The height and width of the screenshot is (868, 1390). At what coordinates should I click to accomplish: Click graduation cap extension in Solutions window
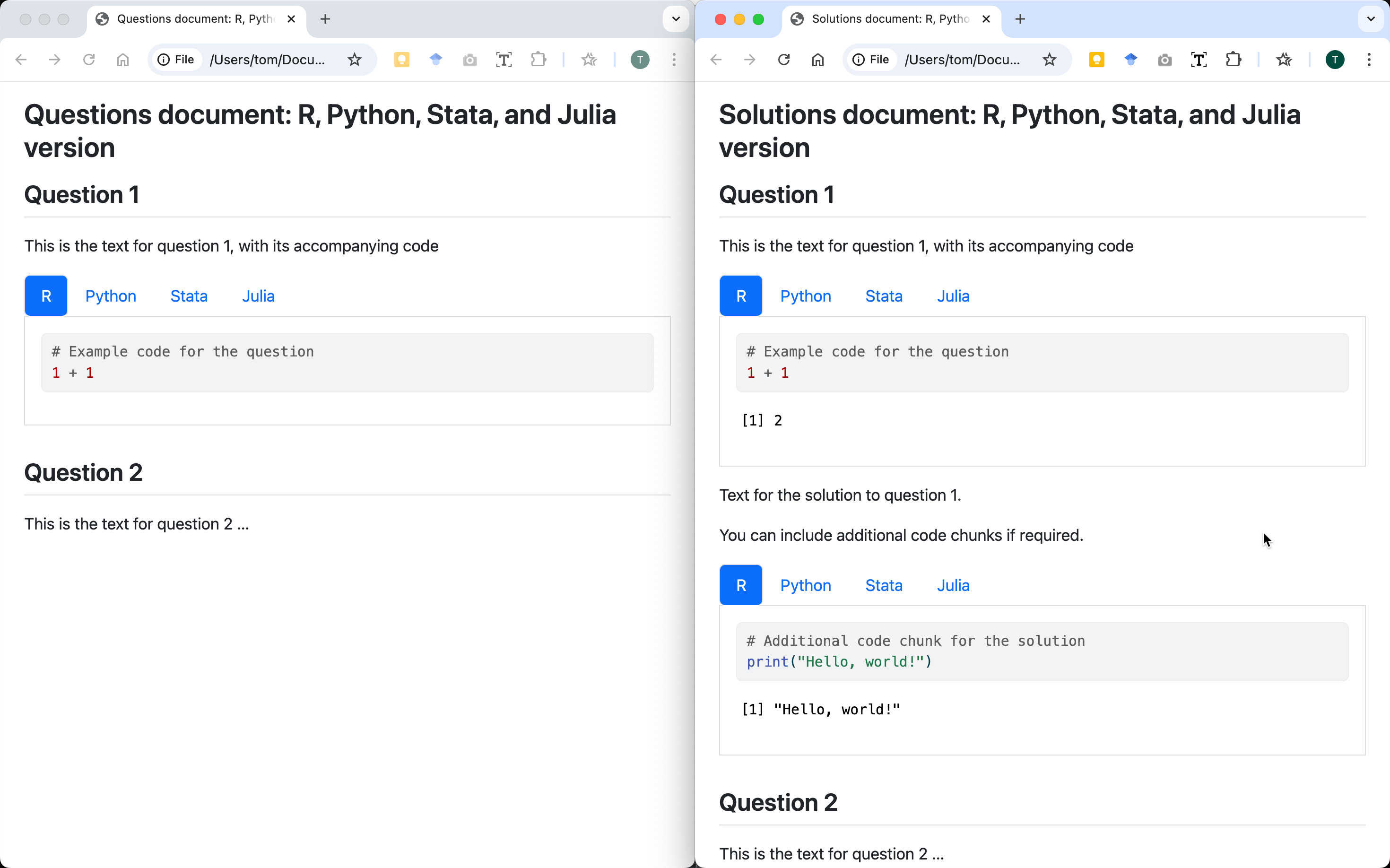click(x=1130, y=60)
